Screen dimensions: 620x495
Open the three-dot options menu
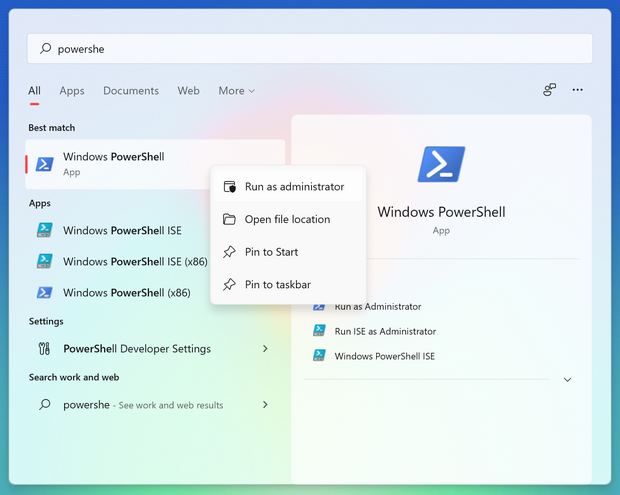coord(577,90)
